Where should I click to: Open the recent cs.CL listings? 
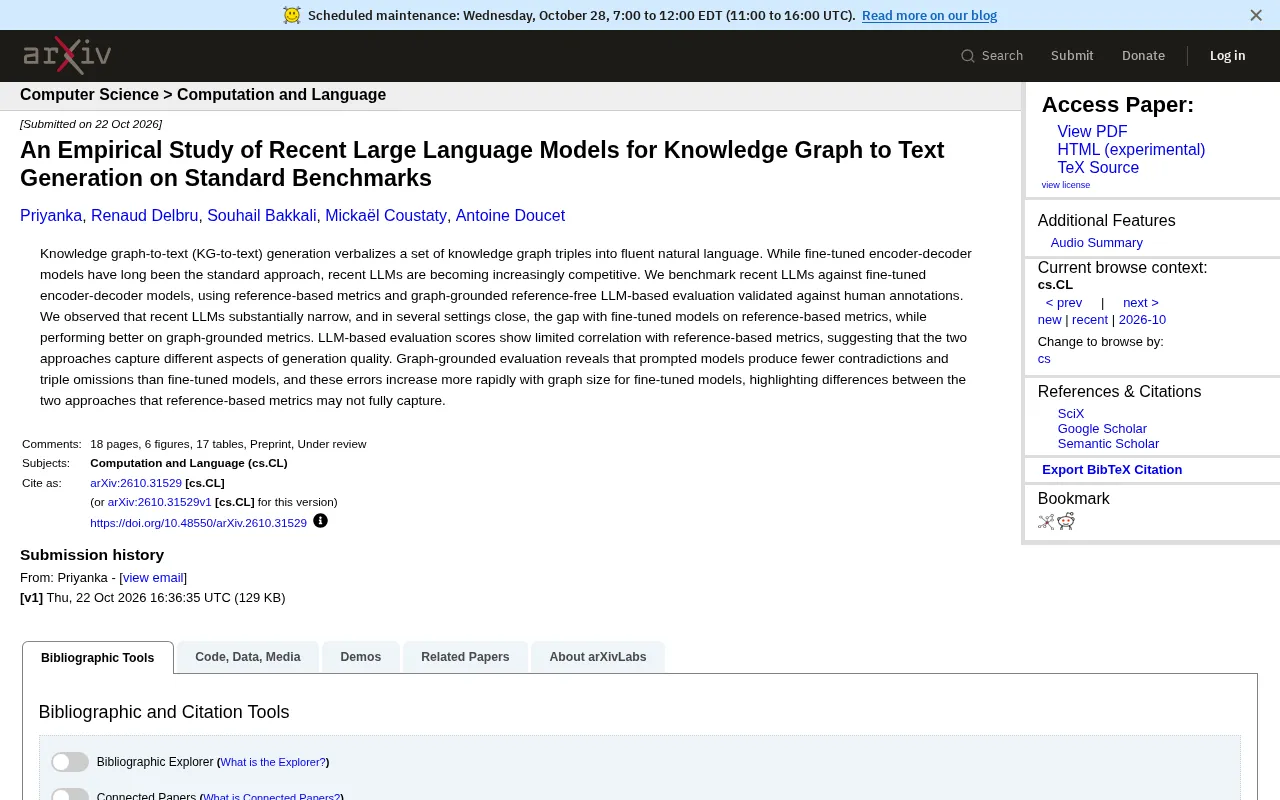[x=1090, y=320]
